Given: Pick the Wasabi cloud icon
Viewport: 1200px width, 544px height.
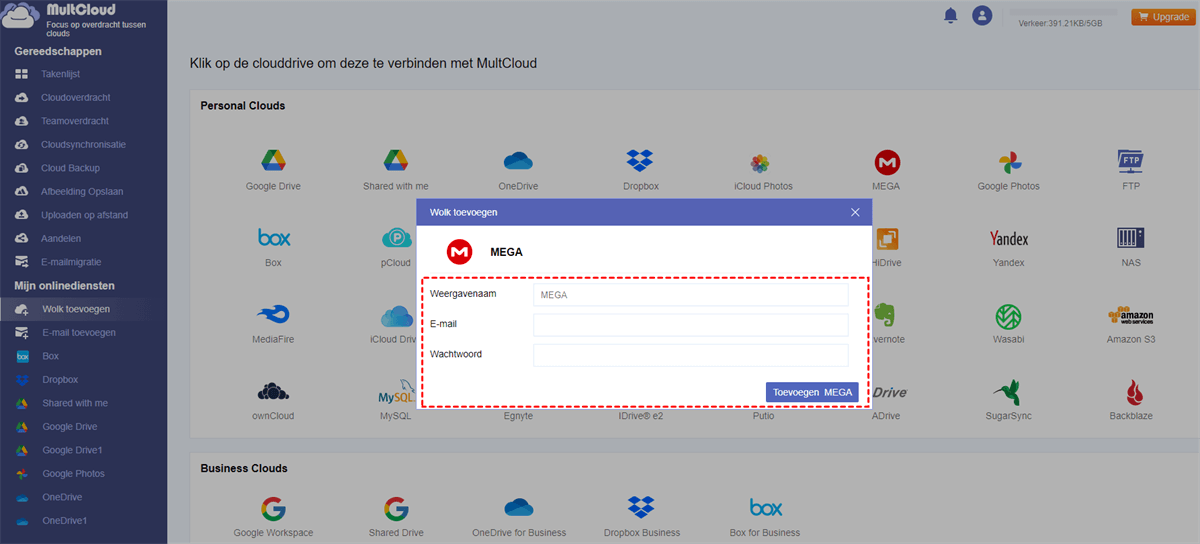Looking at the screenshot, I should pos(1008,316).
